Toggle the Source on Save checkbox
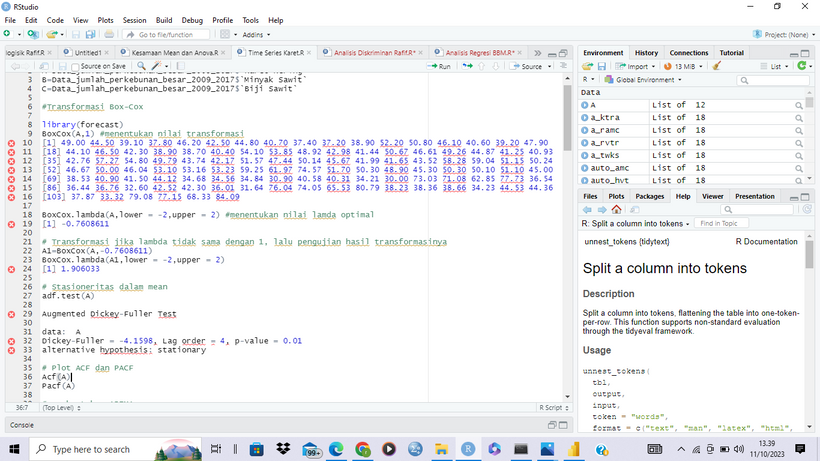The width and height of the screenshot is (820, 461). tap(76, 66)
